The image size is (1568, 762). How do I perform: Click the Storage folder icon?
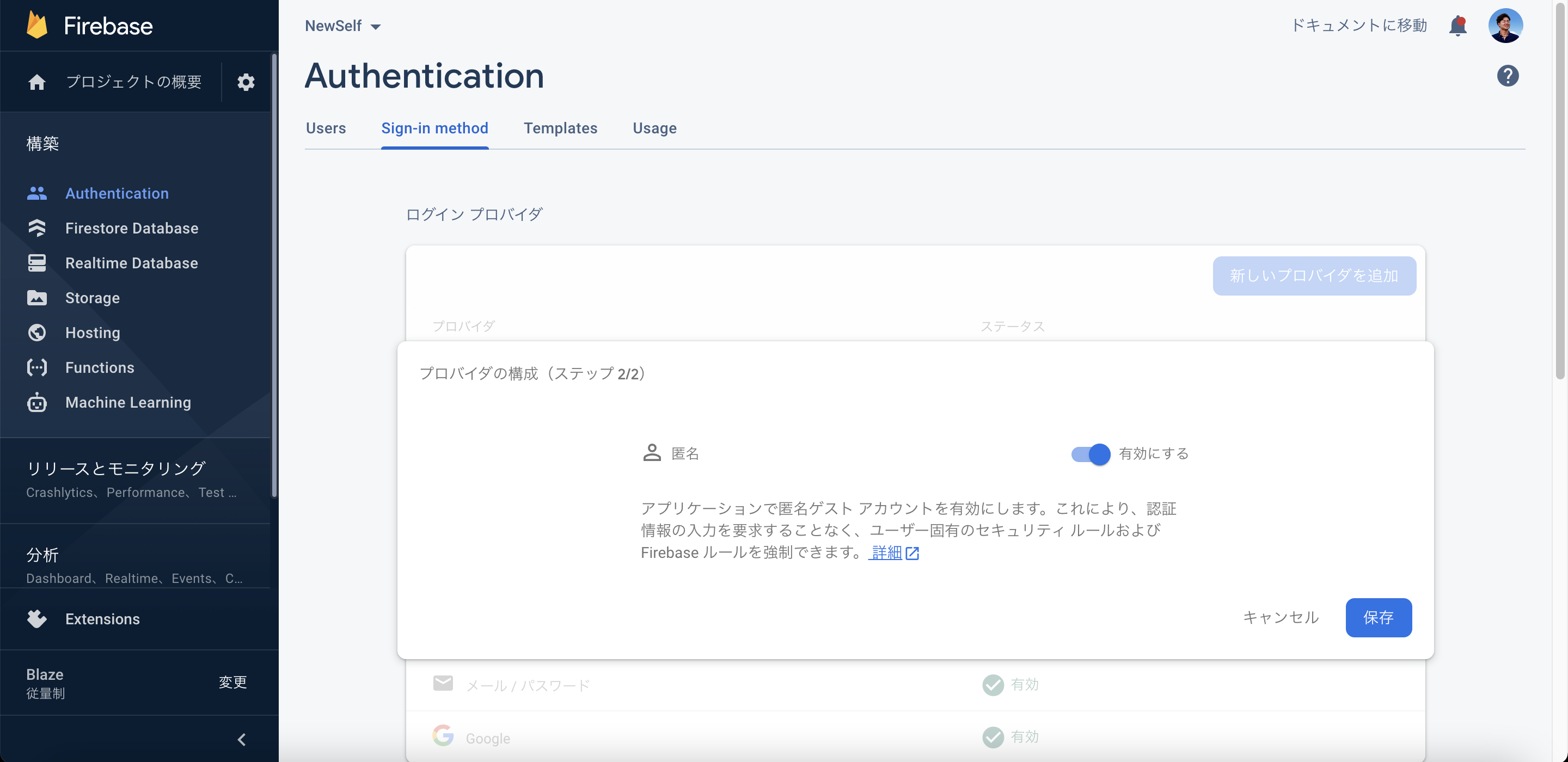[x=36, y=298]
